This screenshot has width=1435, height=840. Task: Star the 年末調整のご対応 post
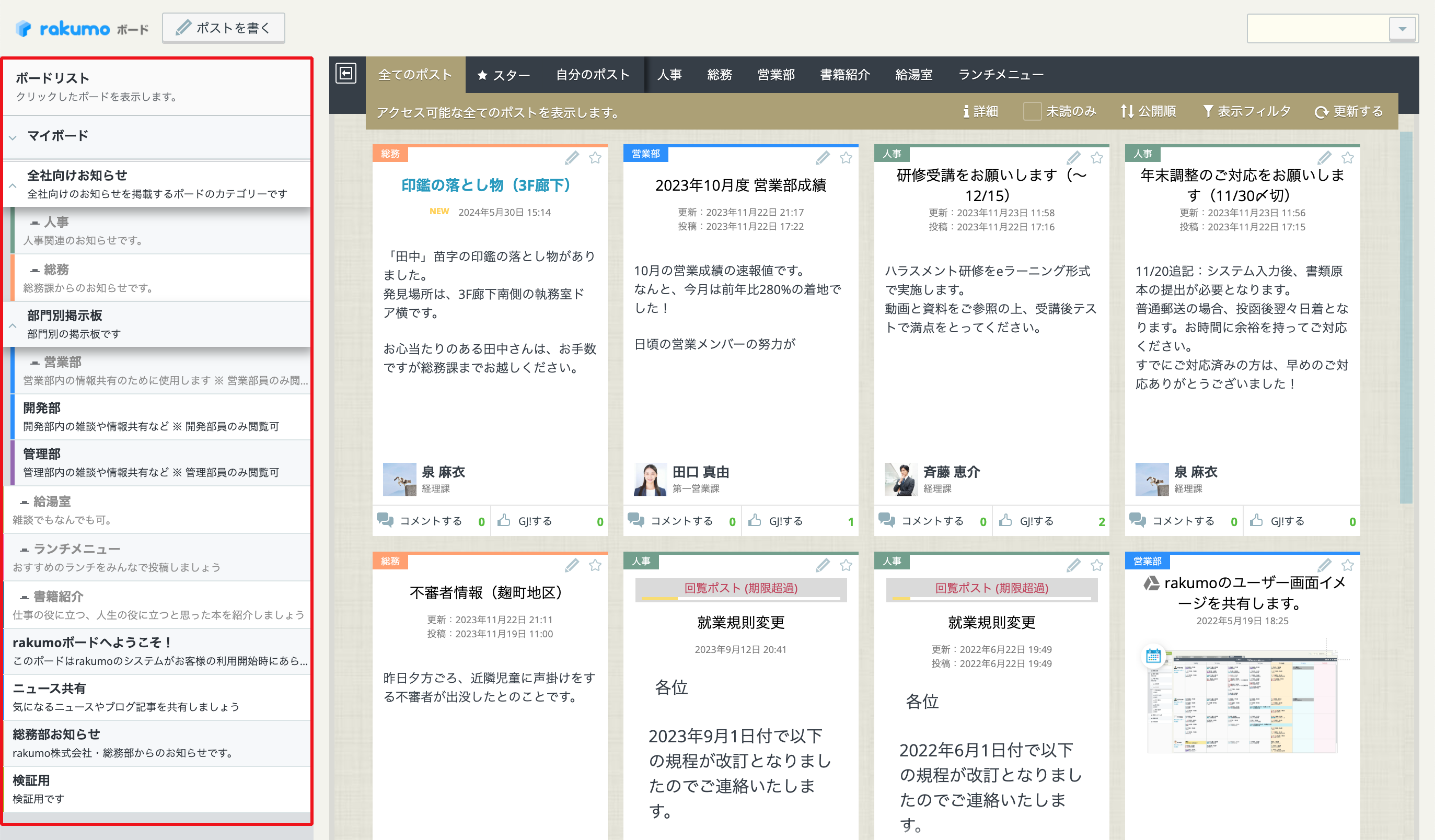[1347, 158]
